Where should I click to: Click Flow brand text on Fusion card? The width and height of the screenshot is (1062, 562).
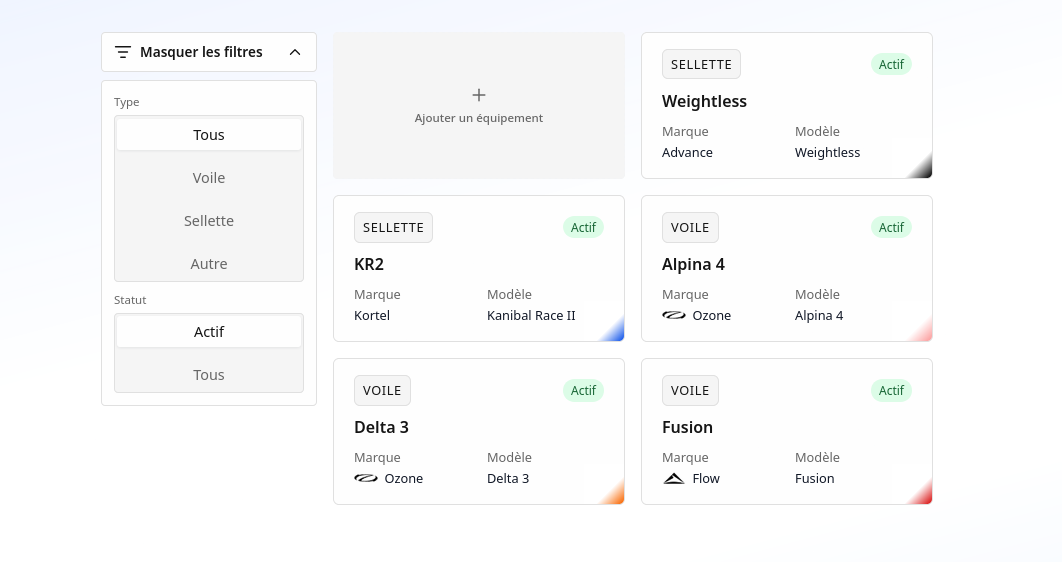(706, 479)
